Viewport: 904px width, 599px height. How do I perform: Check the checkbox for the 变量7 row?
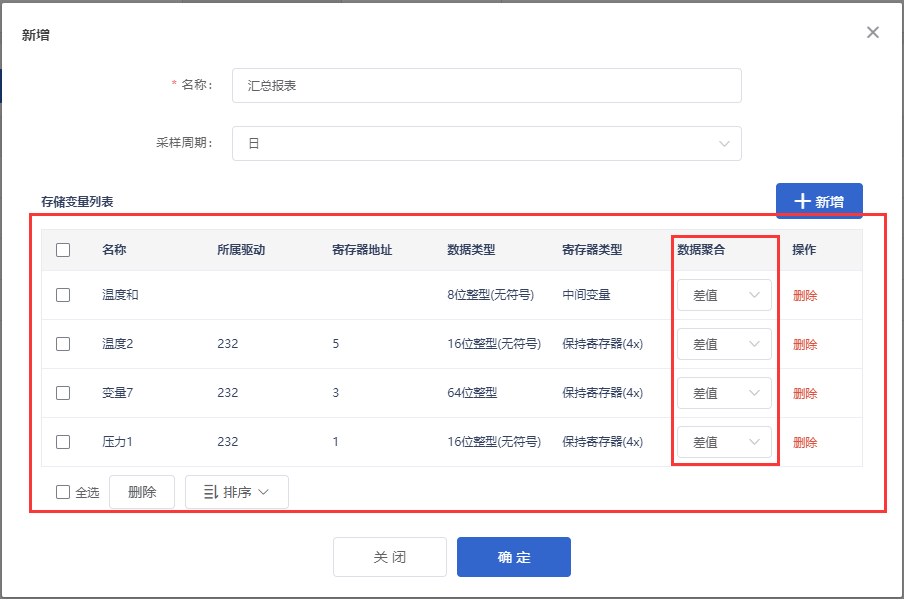63,393
